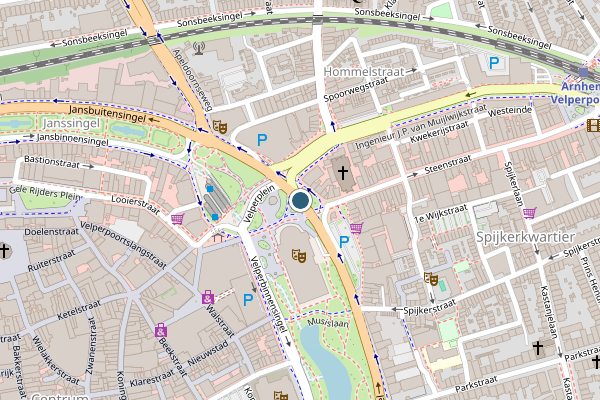
Task: Click the church cross icon near Steenstraat
Action: coord(343,173)
